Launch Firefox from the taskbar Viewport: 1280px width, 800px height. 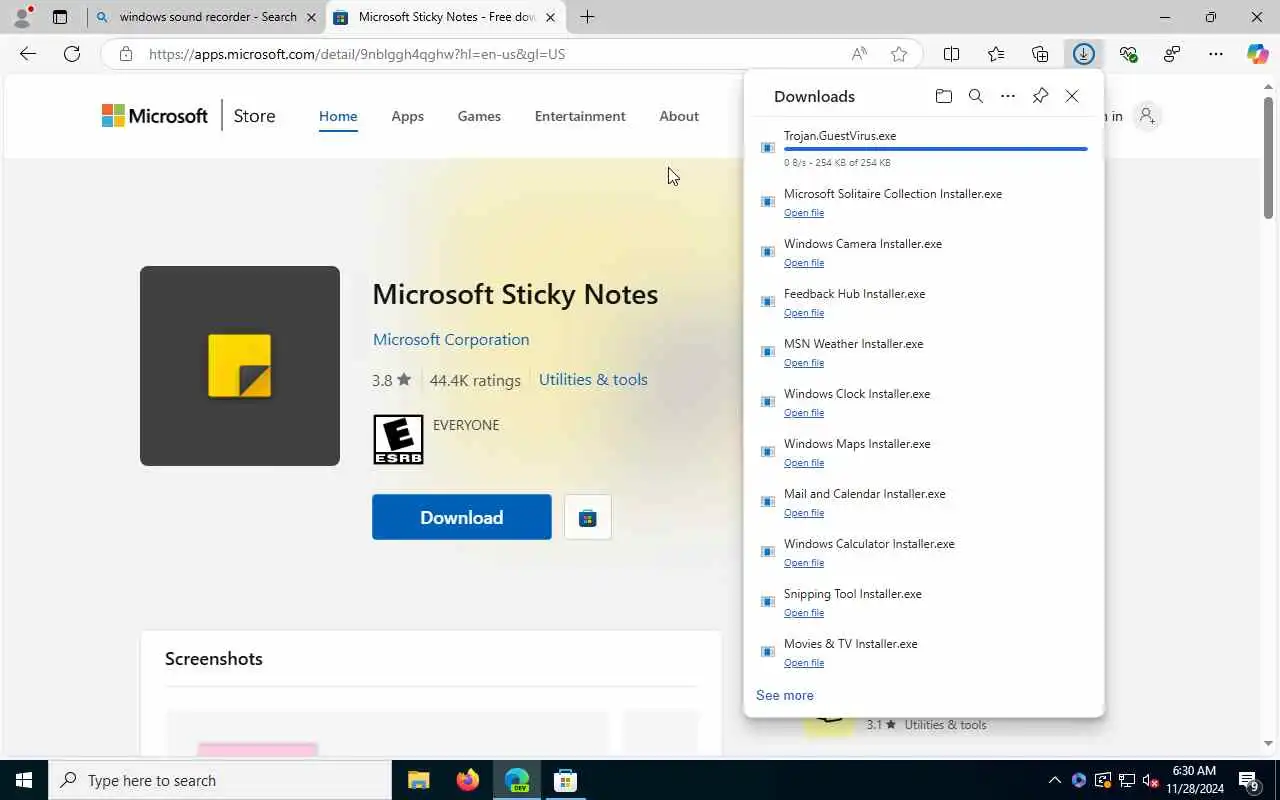pyautogui.click(x=467, y=780)
